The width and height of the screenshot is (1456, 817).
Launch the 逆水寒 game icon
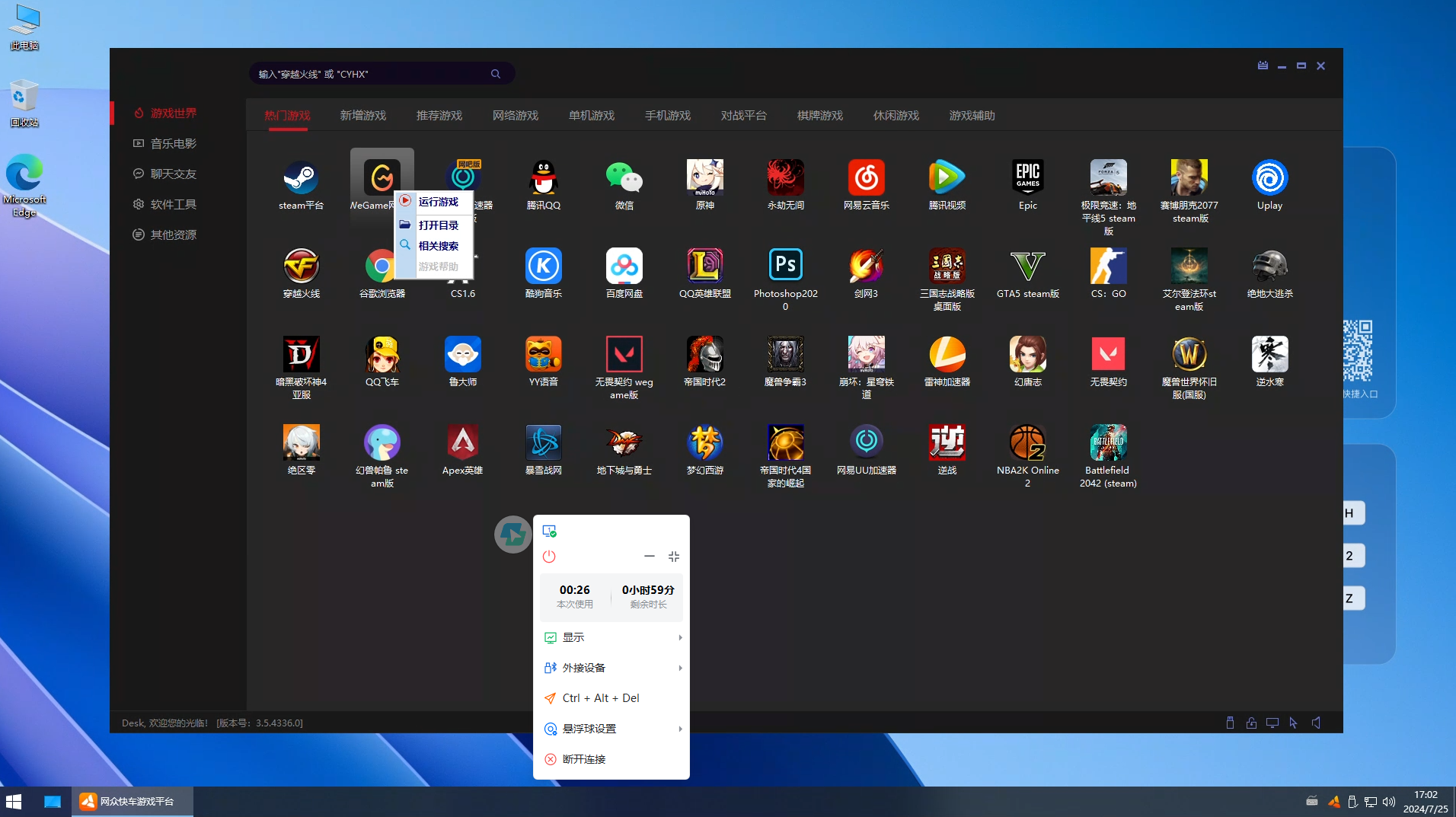[x=1269, y=354]
